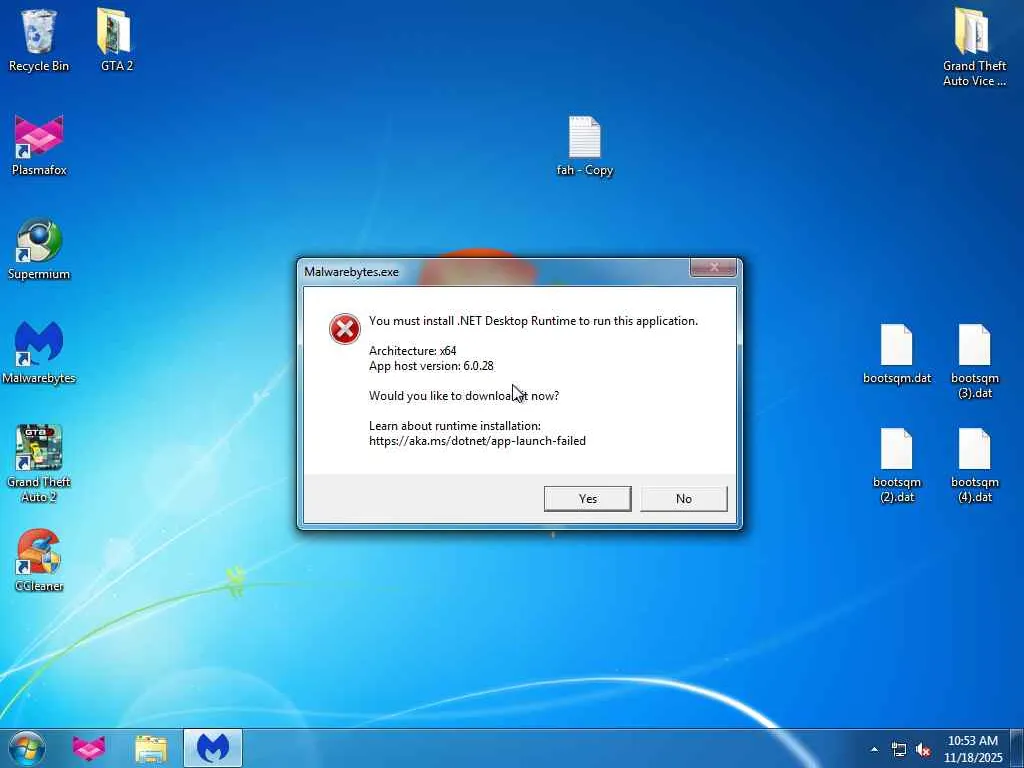This screenshot has height=768, width=1024.
Task: Click No in the Malwarebytes.exe dialog
Action: pyautogui.click(x=683, y=498)
